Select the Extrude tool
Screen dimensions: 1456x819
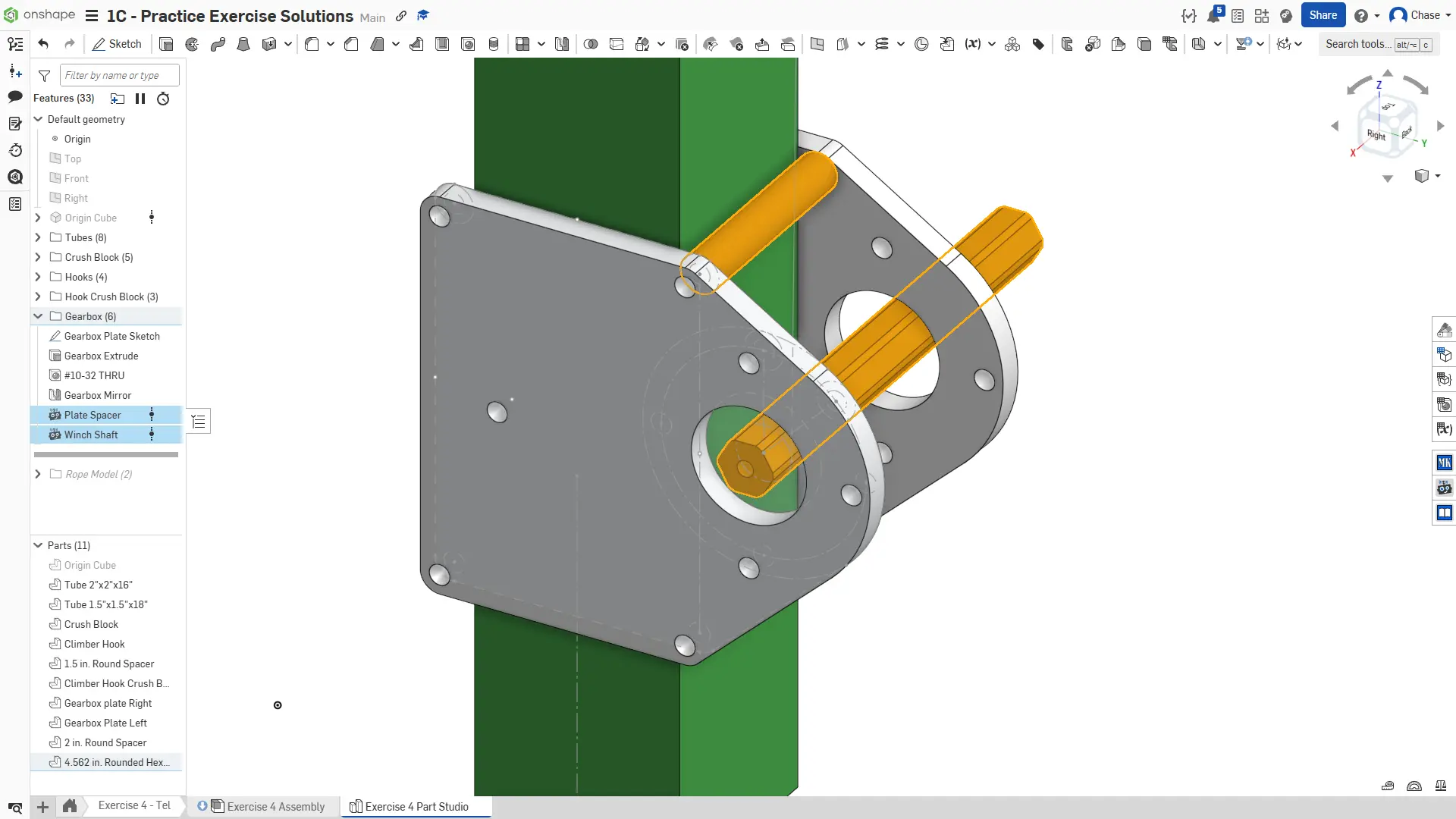[x=166, y=44]
